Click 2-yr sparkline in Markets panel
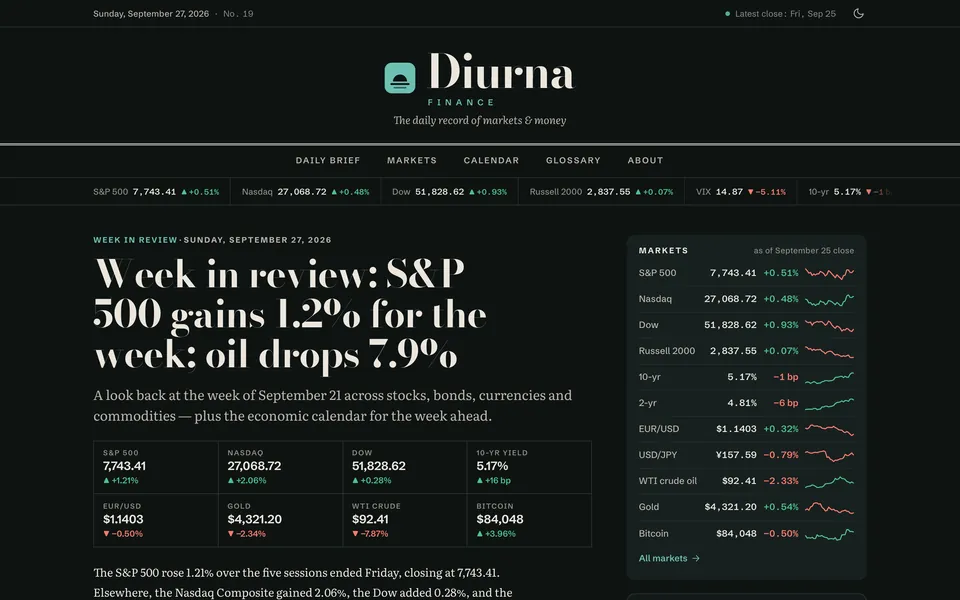Screen dimensions: 960x600 (x=830, y=403)
